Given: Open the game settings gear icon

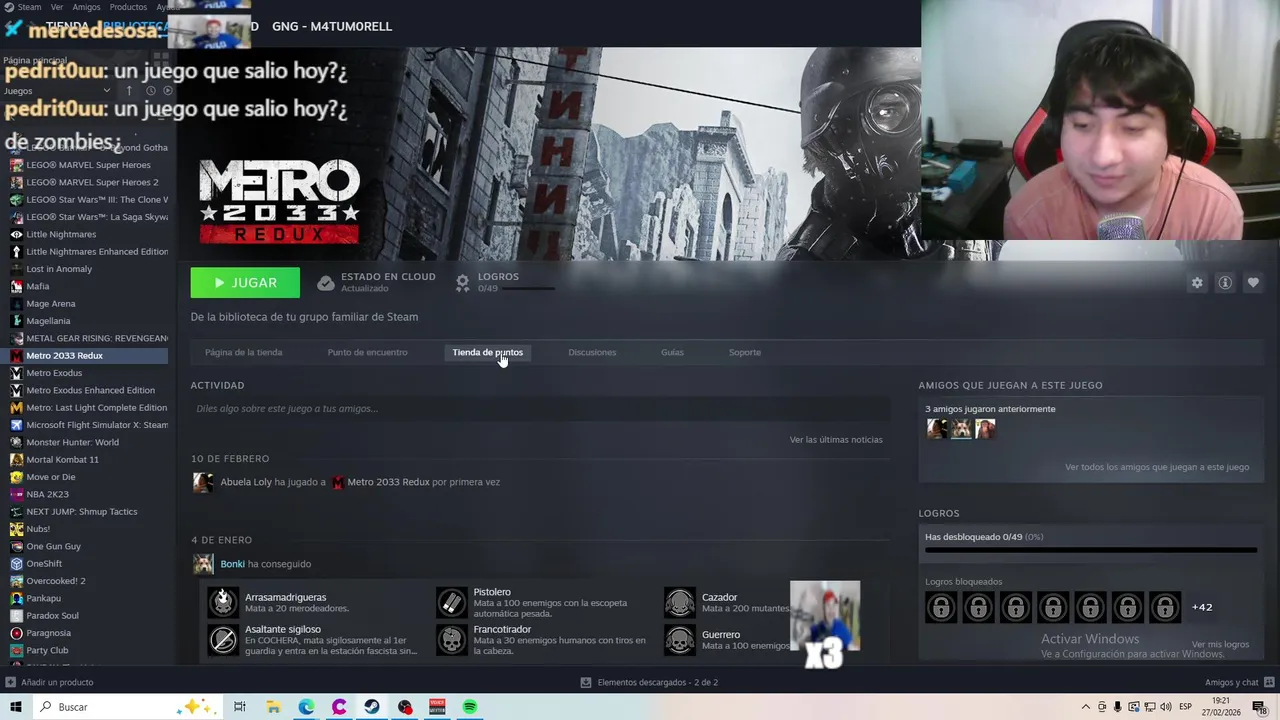Looking at the screenshot, I should (1197, 283).
